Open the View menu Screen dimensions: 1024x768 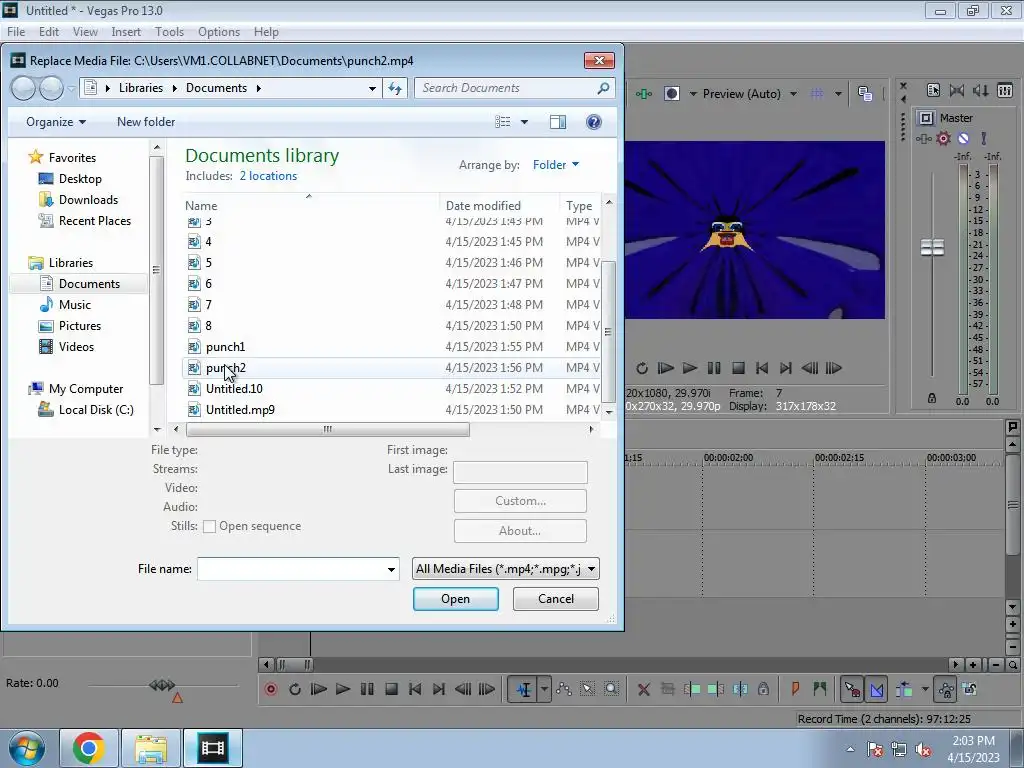click(x=85, y=31)
